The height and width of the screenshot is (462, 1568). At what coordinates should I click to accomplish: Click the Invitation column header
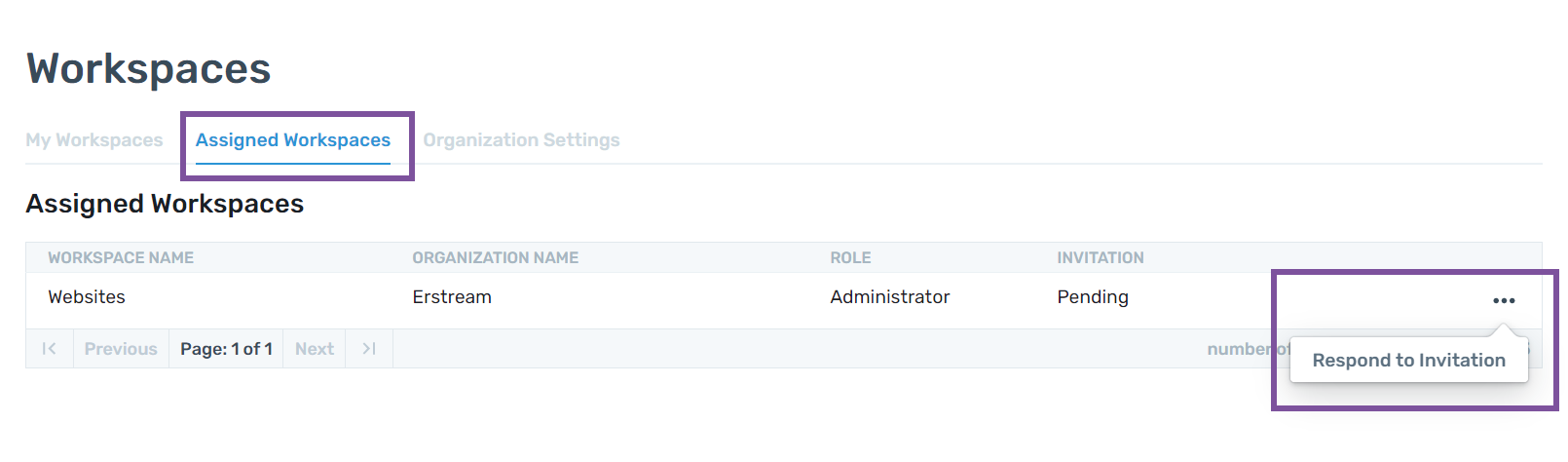point(1101,258)
